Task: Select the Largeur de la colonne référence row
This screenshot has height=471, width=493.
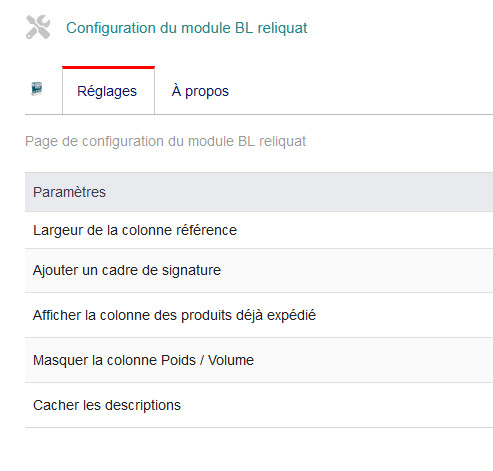Action: point(259,230)
